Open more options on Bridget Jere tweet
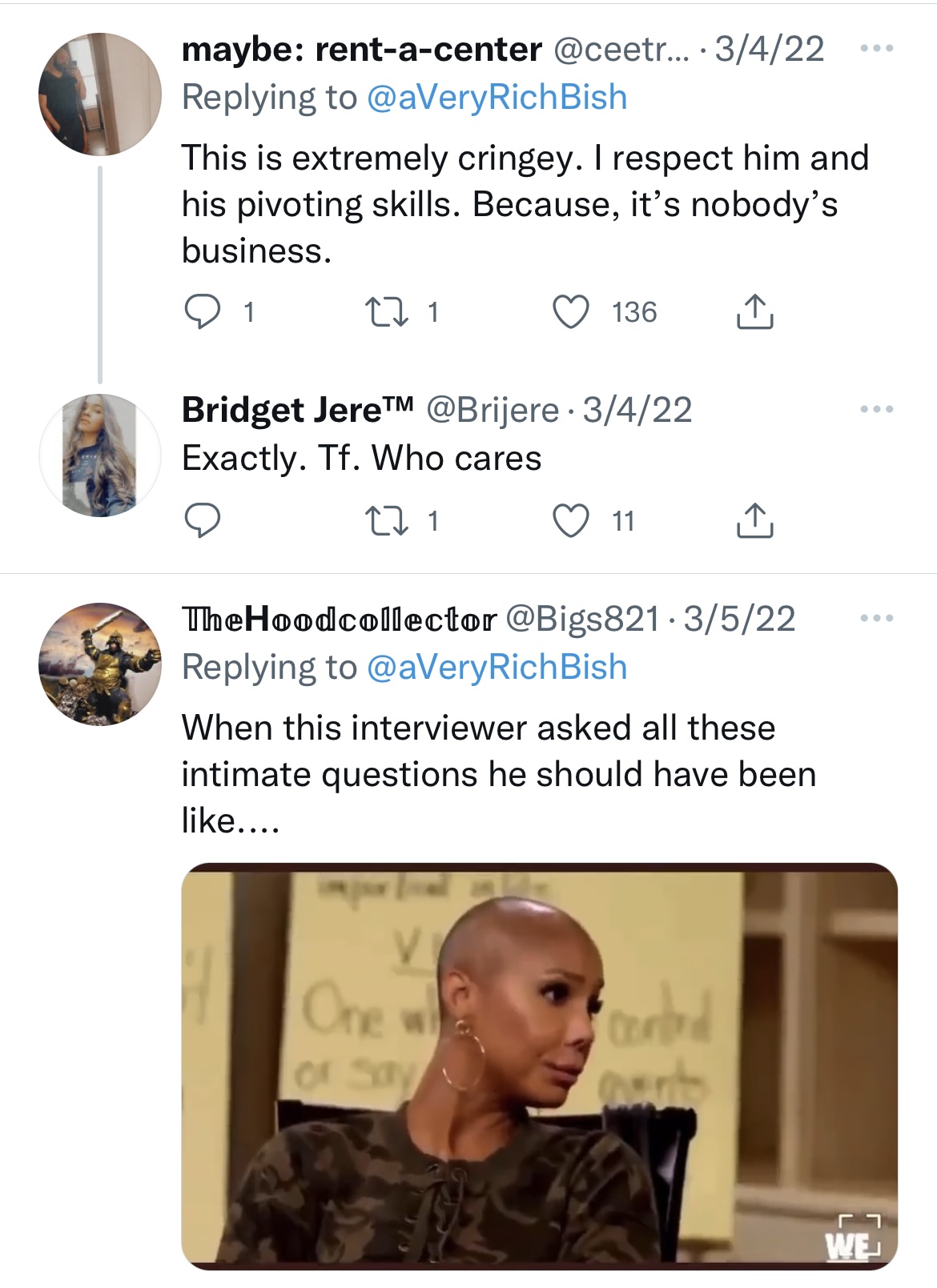 pyautogui.click(x=876, y=410)
